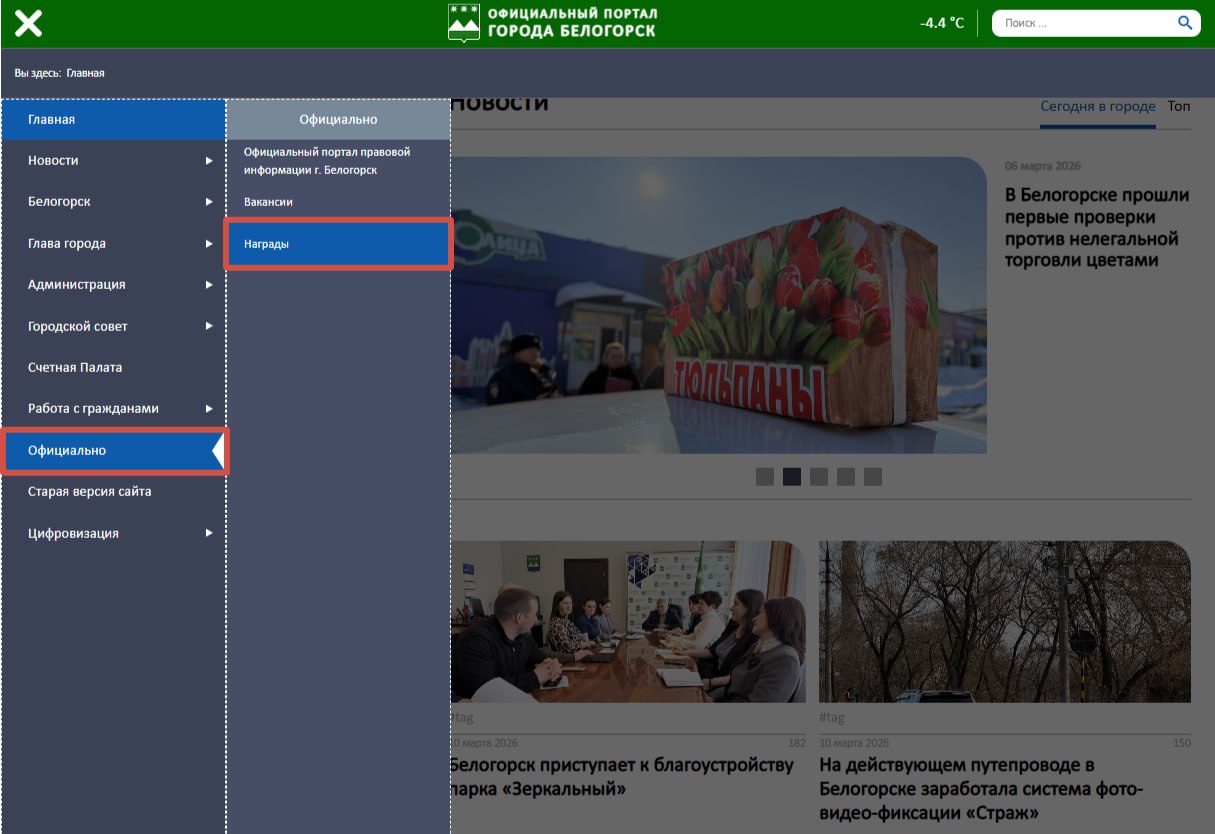Click the Поиск search input field
The height and width of the screenshot is (834, 1215).
(1080, 23)
